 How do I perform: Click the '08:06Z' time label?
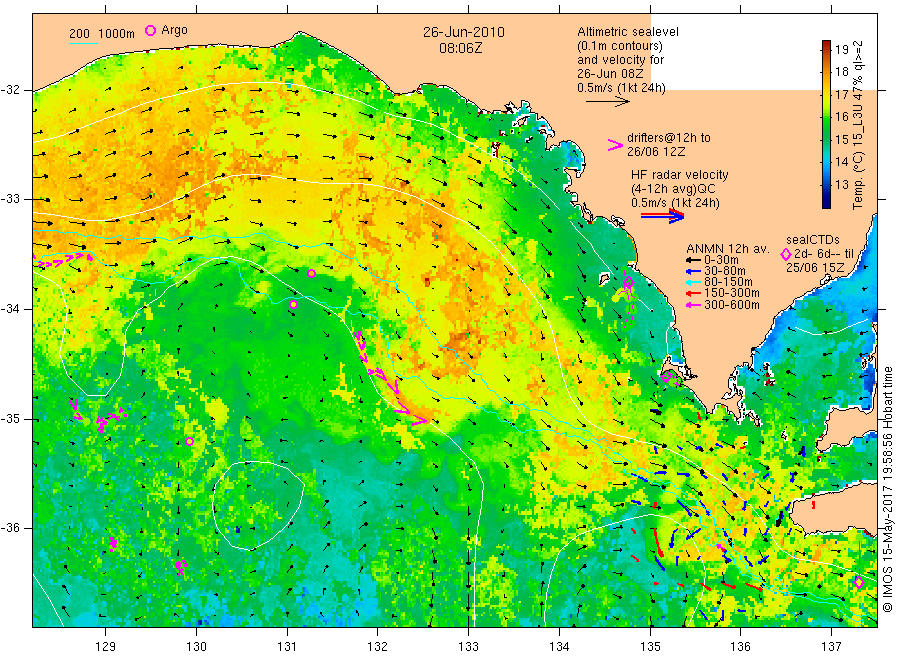click(x=461, y=48)
